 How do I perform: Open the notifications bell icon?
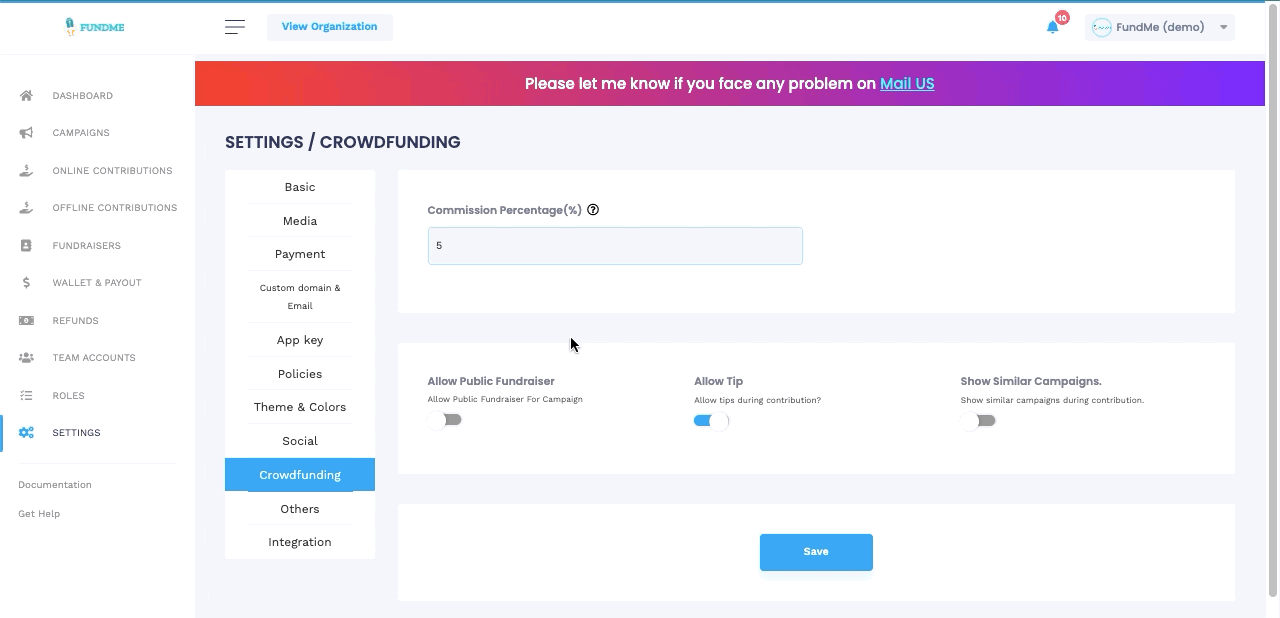pyautogui.click(x=1053, y=27)
